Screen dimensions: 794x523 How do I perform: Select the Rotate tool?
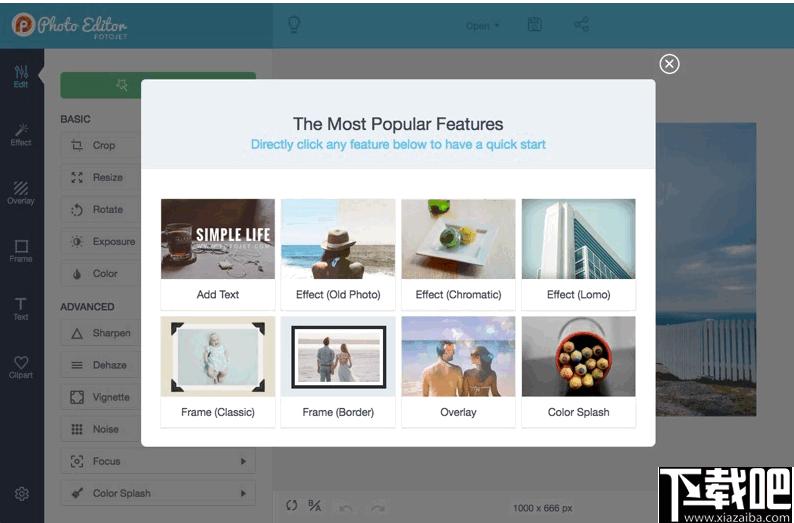[101, 210]
